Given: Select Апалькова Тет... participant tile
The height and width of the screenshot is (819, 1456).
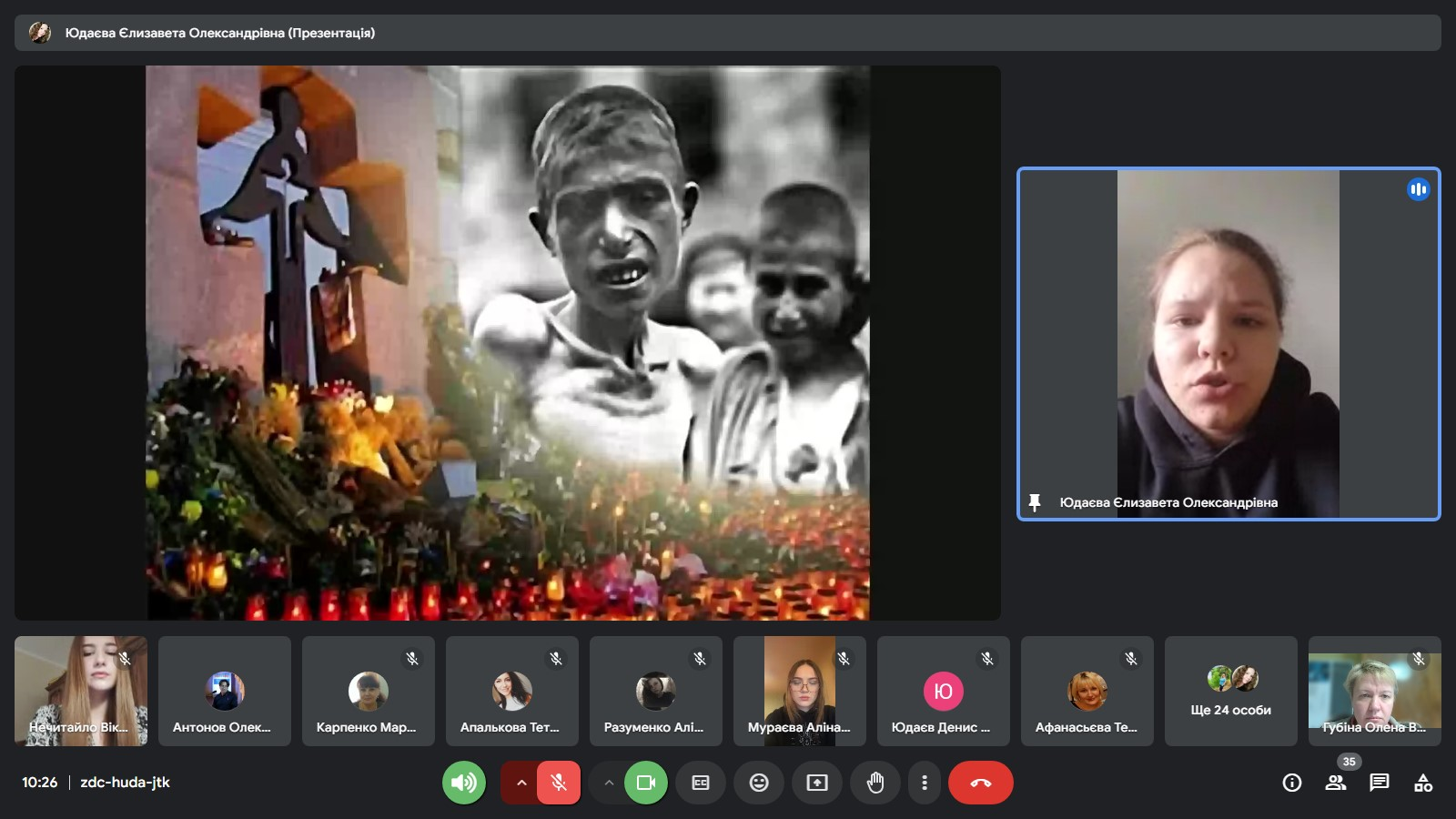Looking at the screenshot, I should pos(512,691).
